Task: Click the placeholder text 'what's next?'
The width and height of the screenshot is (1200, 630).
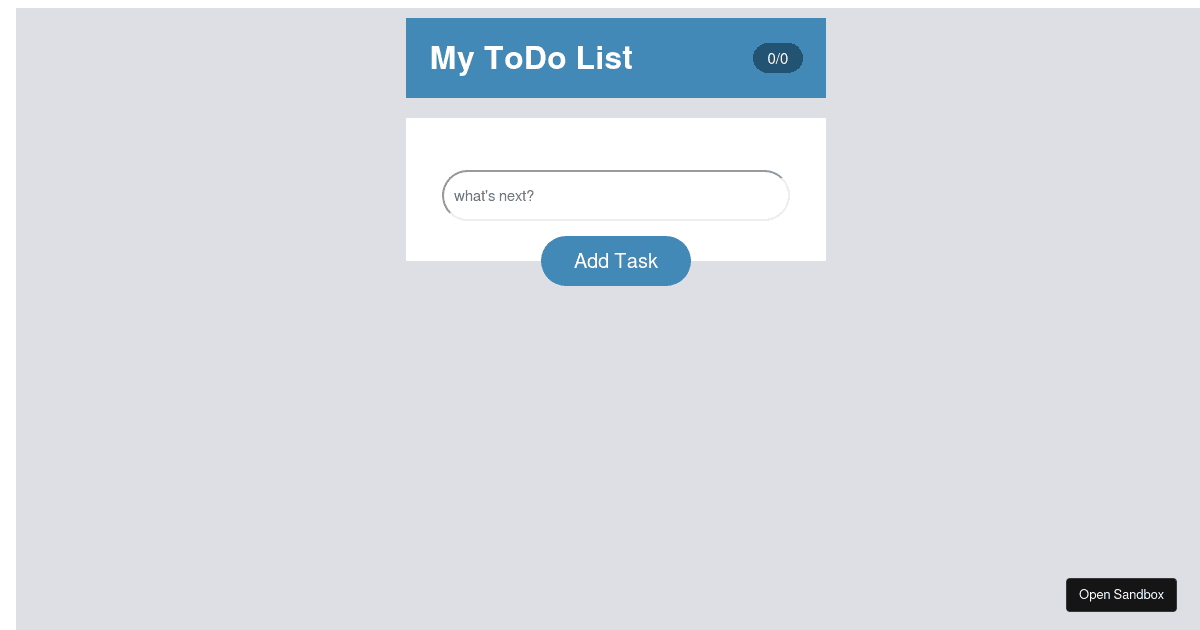Action: 494,196
